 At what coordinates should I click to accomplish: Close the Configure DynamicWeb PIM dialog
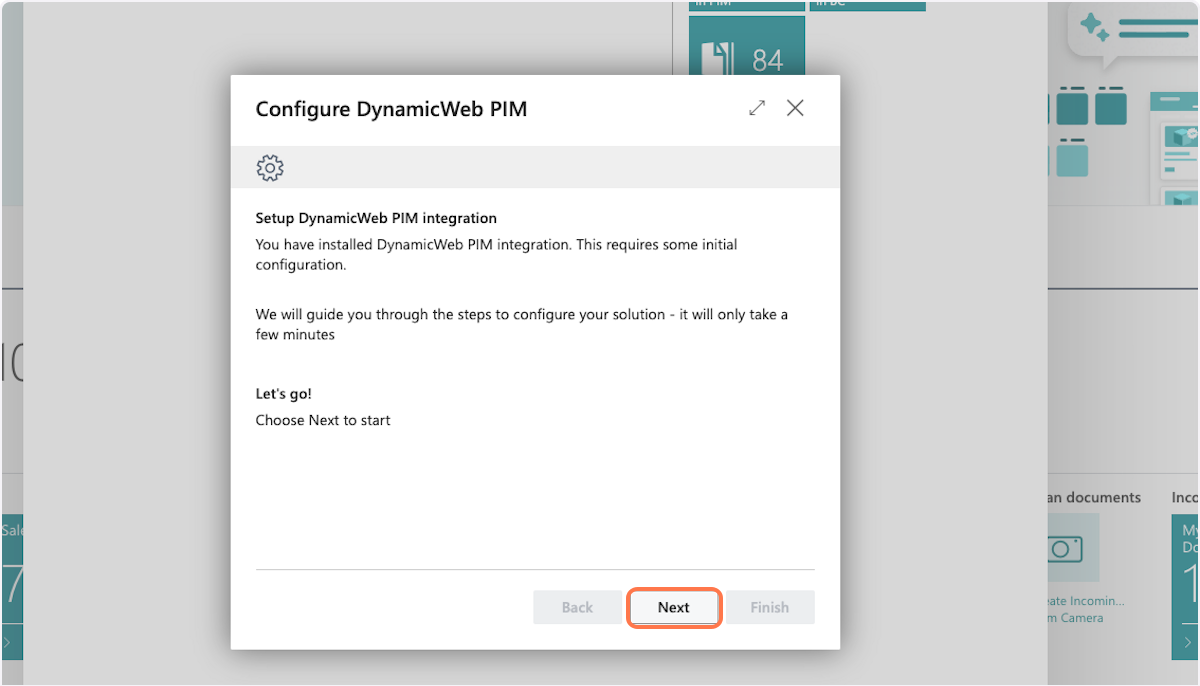pyautogui.click(x=795, y=108)
